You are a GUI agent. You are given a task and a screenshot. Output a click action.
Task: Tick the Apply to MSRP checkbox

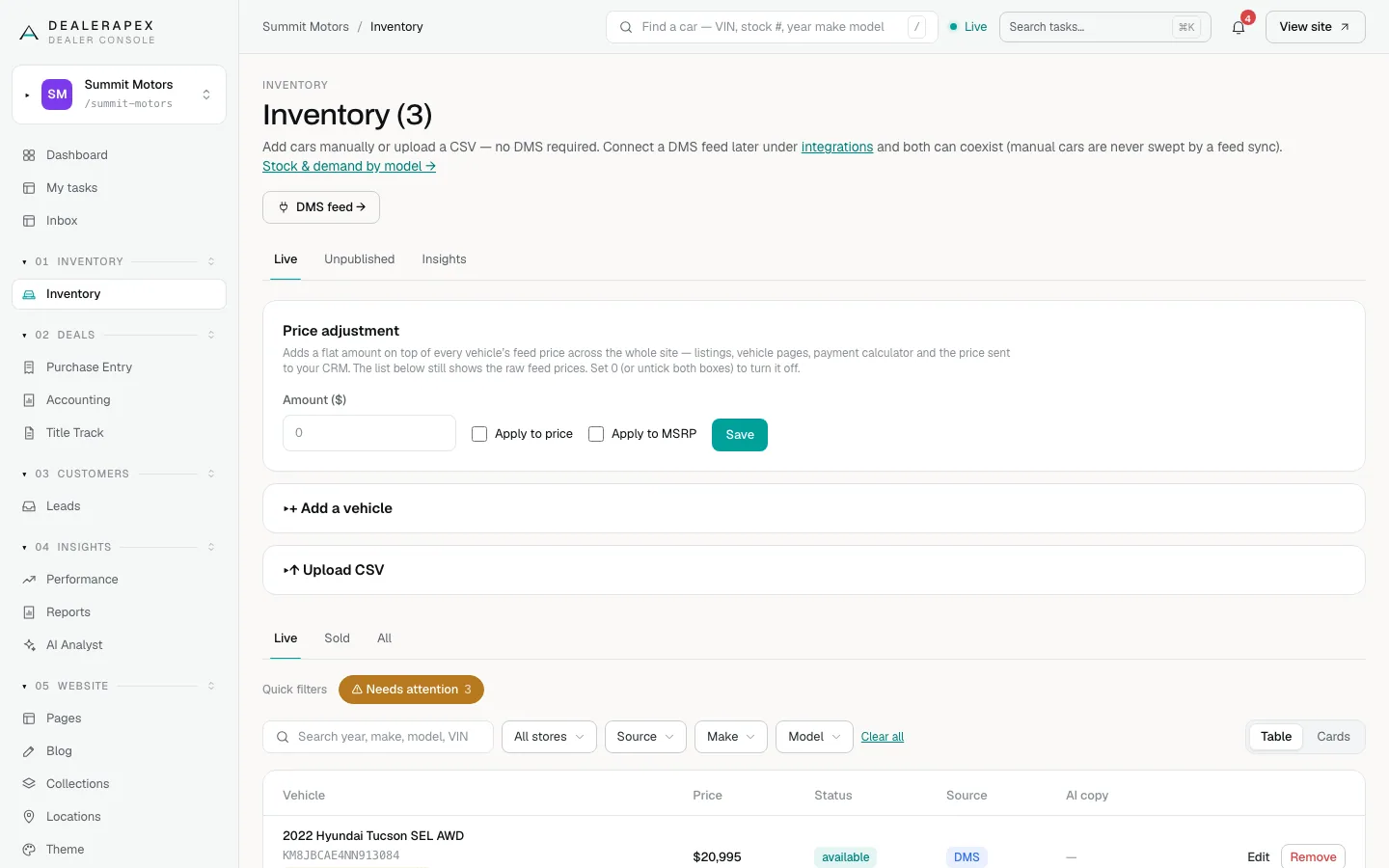pos(596,434)
